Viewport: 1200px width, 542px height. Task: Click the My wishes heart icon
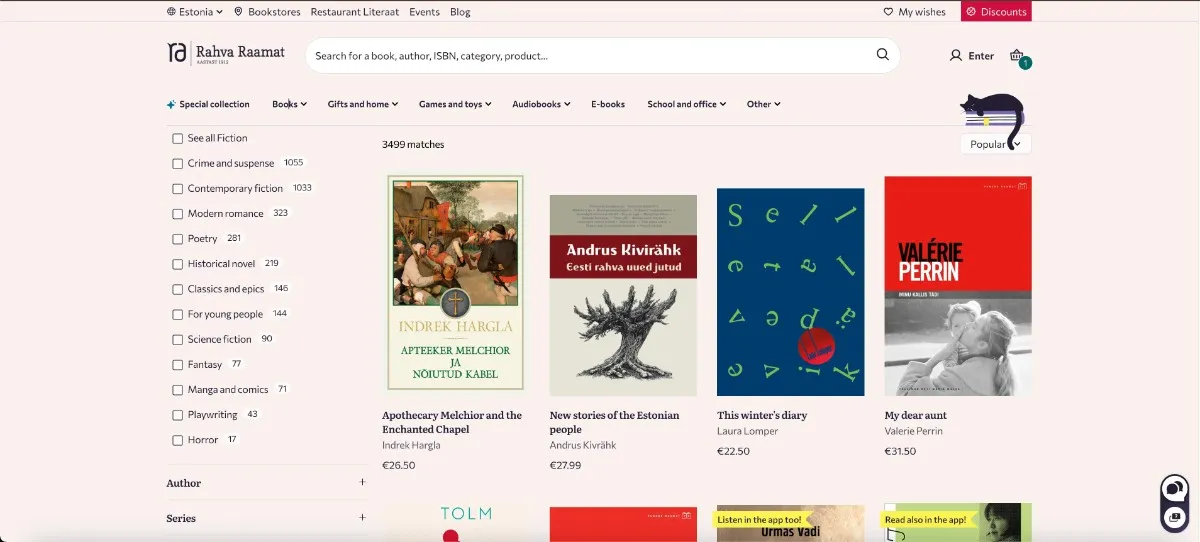pos(888,12)
